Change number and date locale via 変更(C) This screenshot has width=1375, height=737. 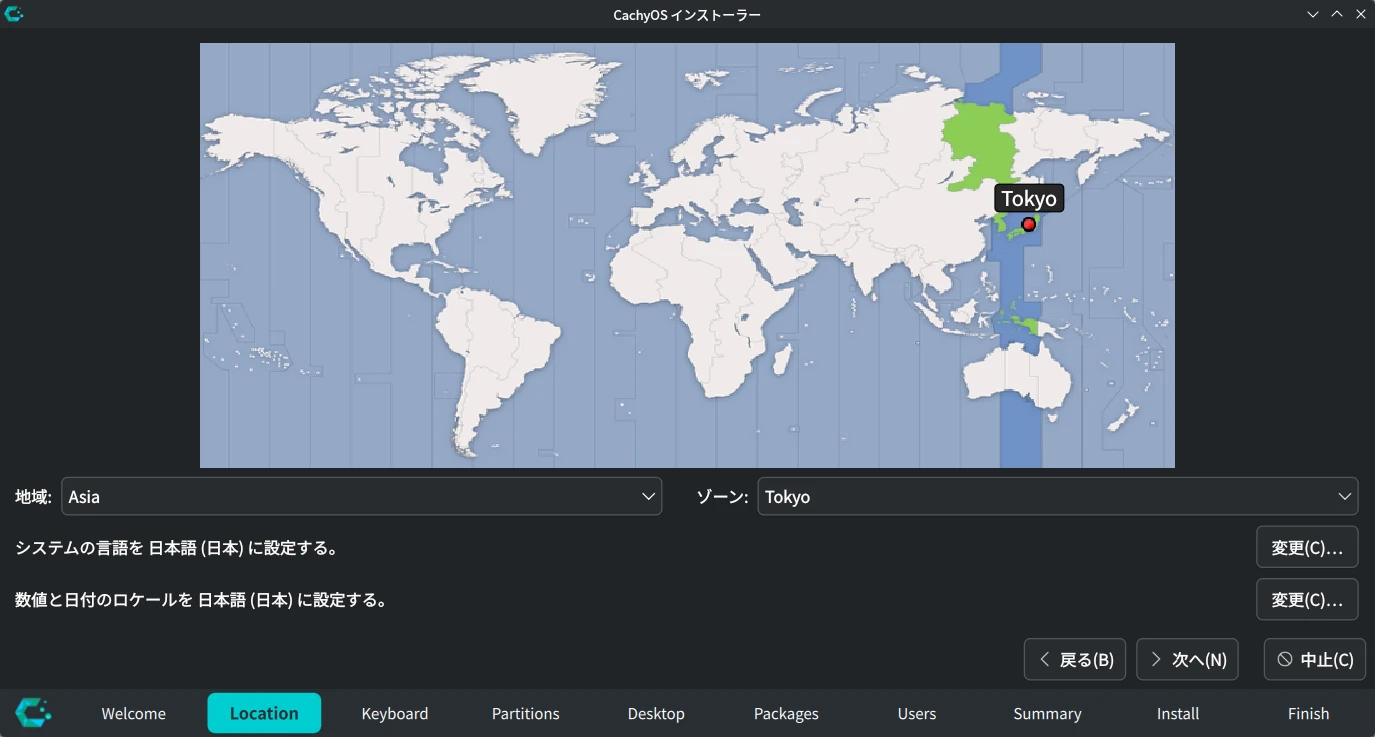tap(1306, 600)
